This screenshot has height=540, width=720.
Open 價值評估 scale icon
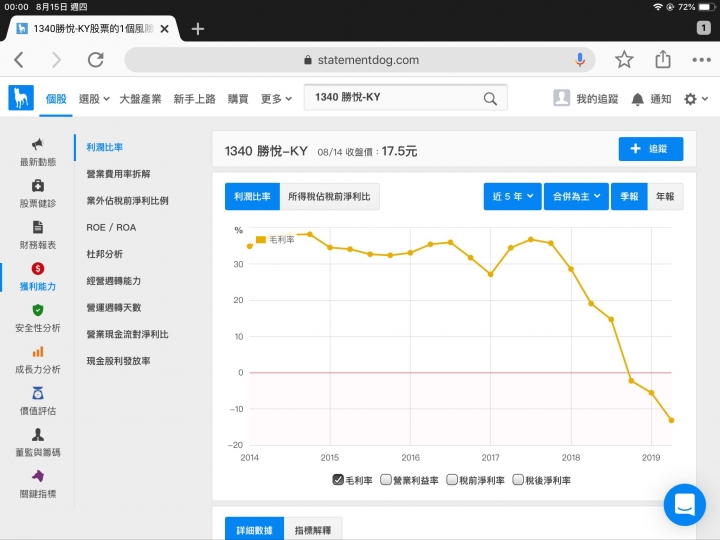coord(38,393)
